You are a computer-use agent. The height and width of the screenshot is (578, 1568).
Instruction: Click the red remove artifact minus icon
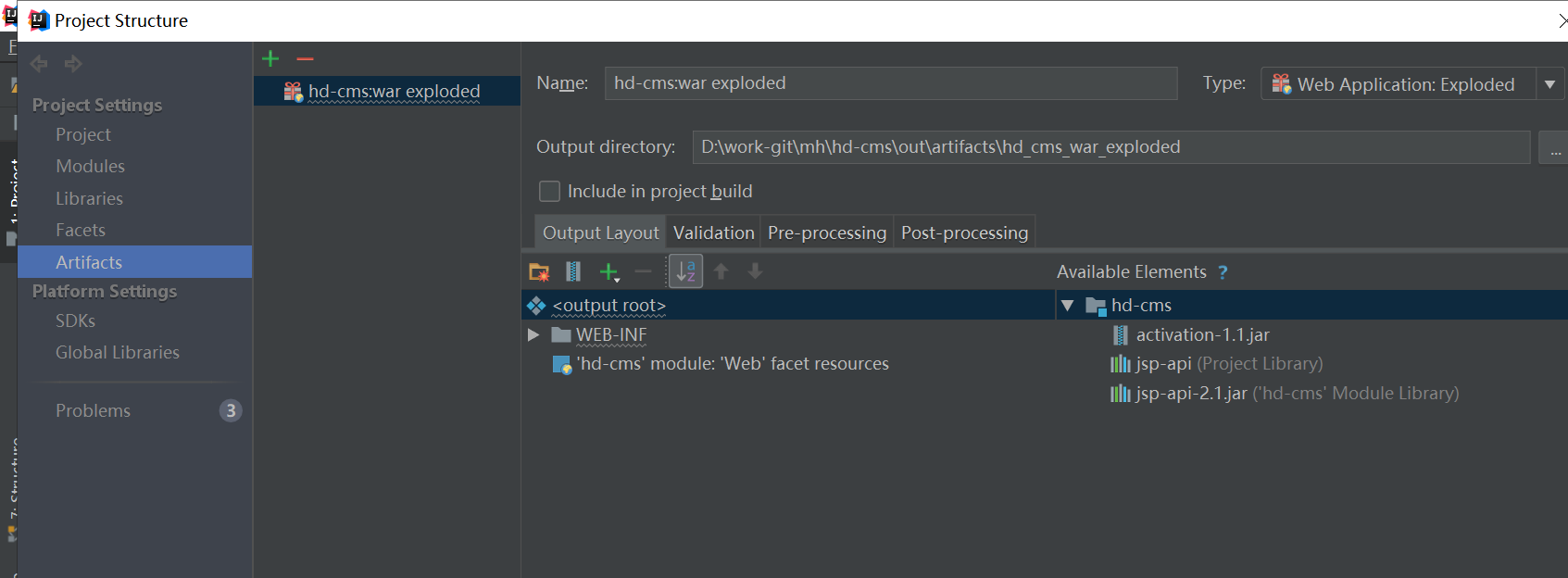(306, 59)
